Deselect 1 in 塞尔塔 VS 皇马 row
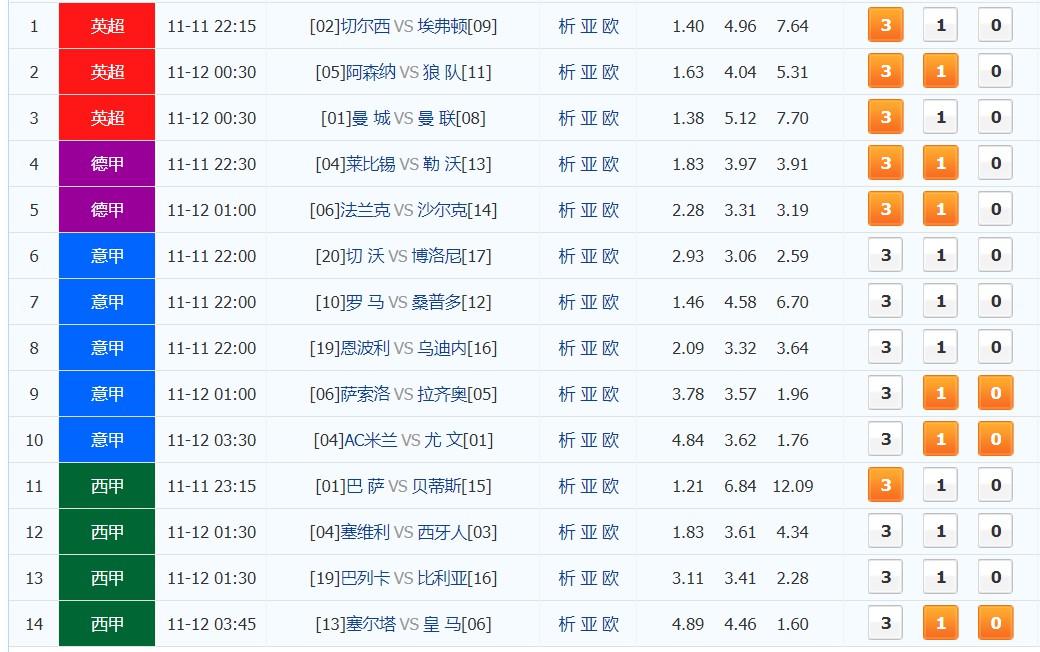This screenshot has height=652, width=1040. coord(941,623)
